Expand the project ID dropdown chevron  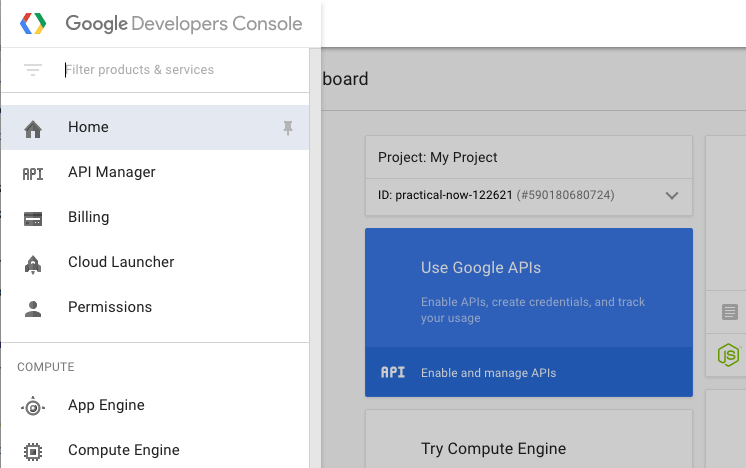click(672, 195)
